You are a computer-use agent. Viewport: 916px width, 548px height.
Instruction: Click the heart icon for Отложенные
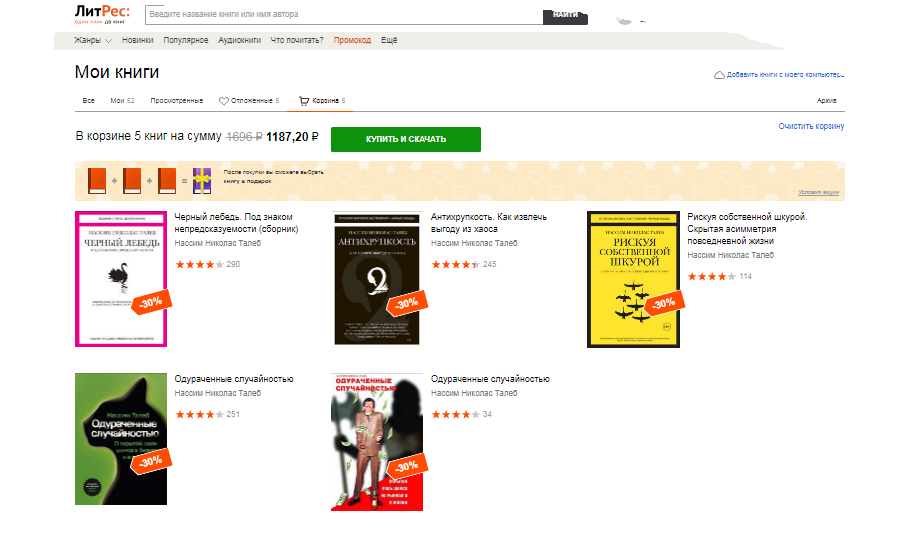click(x=224, y=101)
